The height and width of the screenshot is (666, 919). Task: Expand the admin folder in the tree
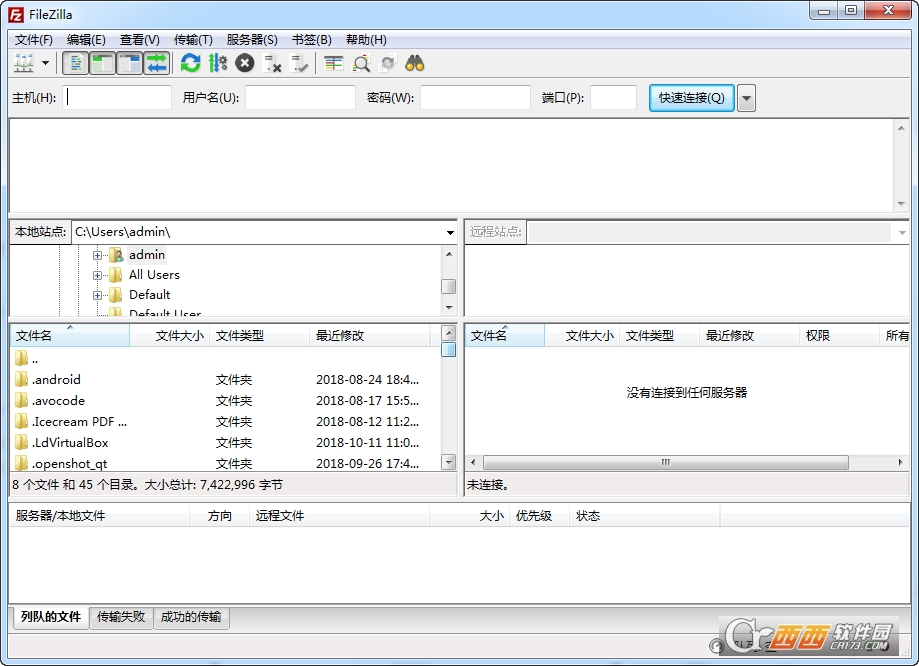pyautogui.click(x=97, y=255)
